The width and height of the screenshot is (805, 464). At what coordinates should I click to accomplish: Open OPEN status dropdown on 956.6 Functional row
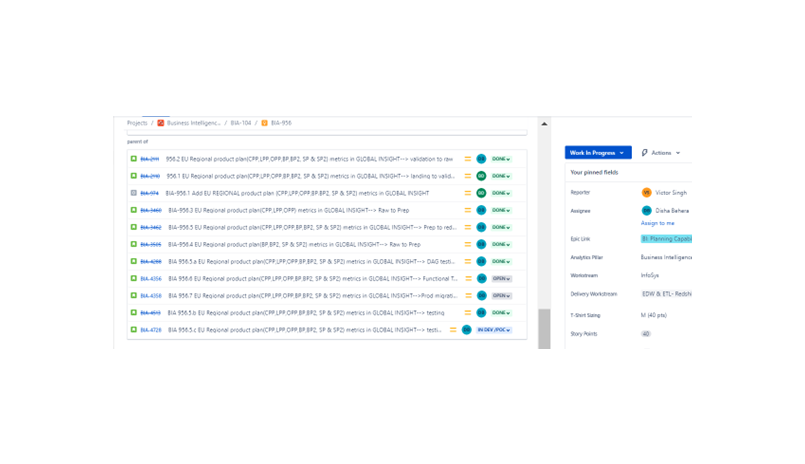(501, 278)
